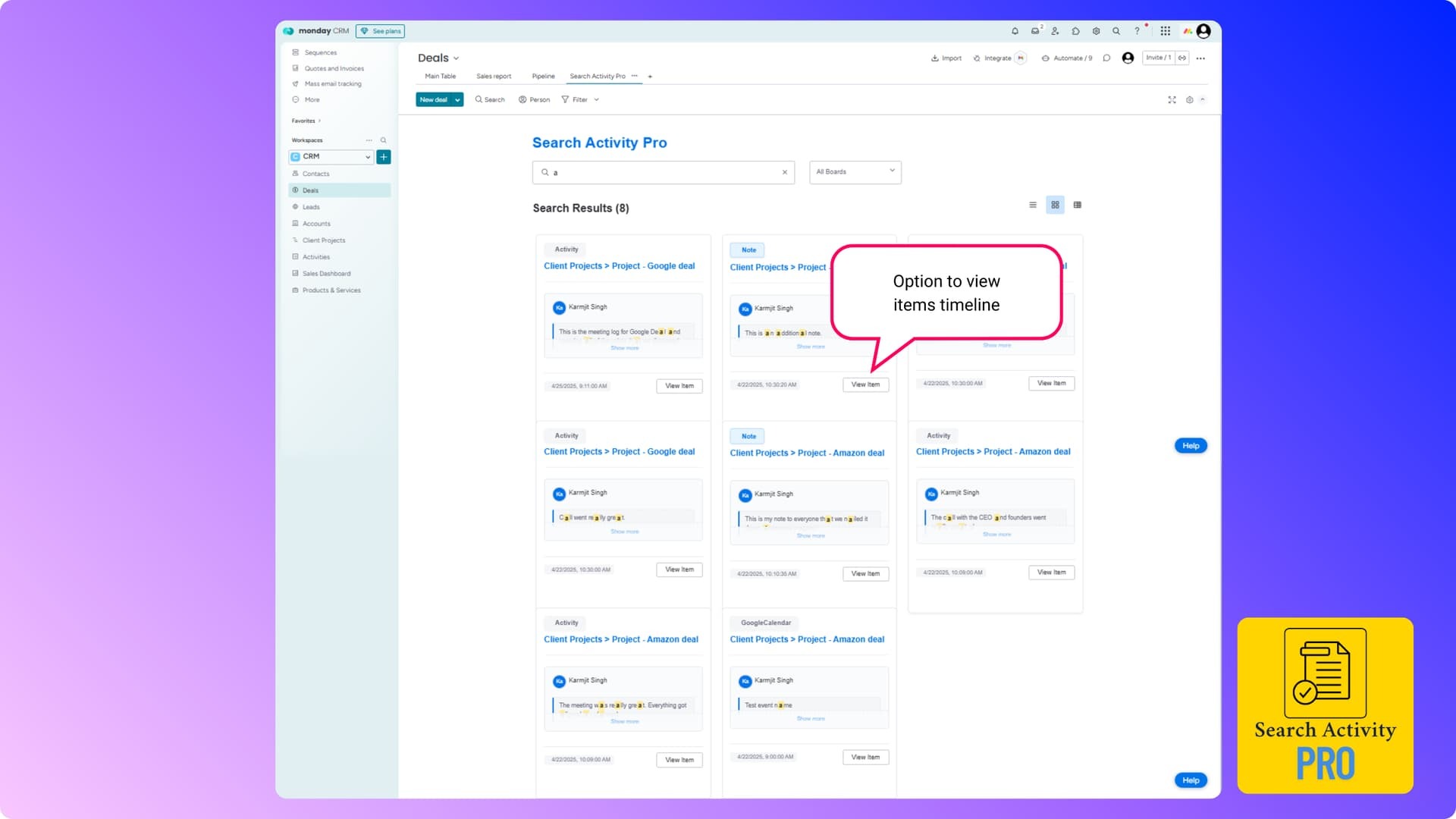The image size is (1456, 819).
Task: Collapse the board header arrow
Action: tap(1203, 99)
